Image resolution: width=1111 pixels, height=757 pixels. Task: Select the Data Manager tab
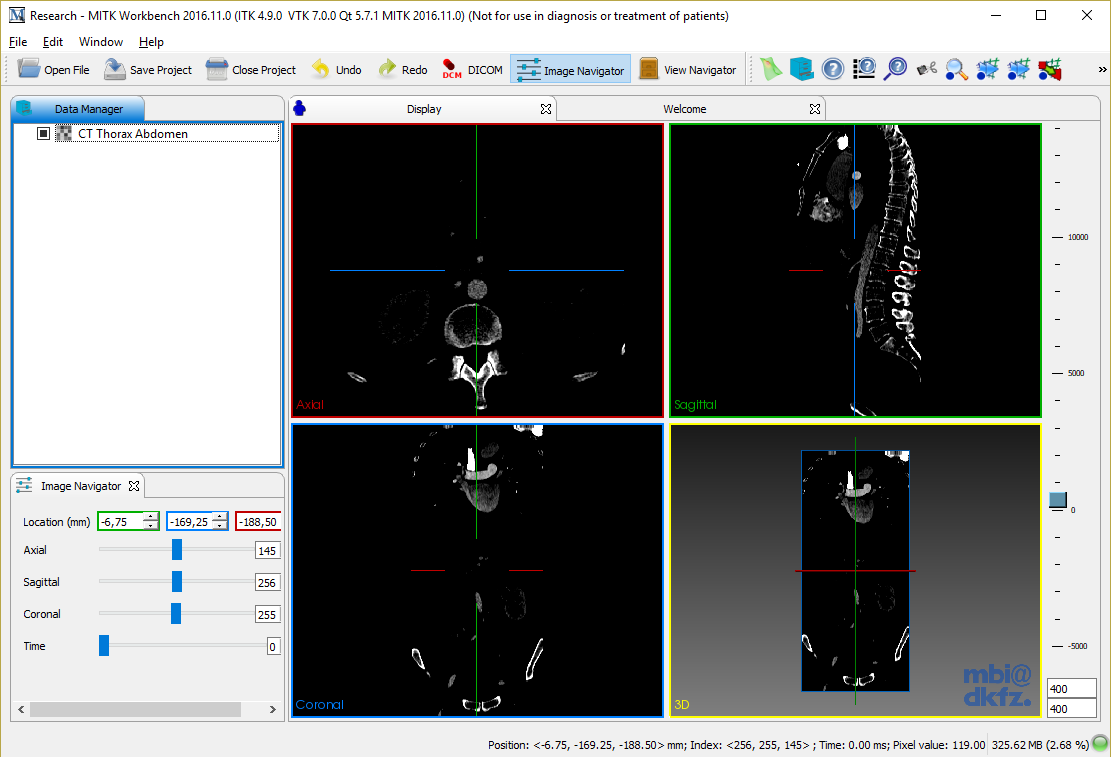pyautogui.click(x=78, y=108)
